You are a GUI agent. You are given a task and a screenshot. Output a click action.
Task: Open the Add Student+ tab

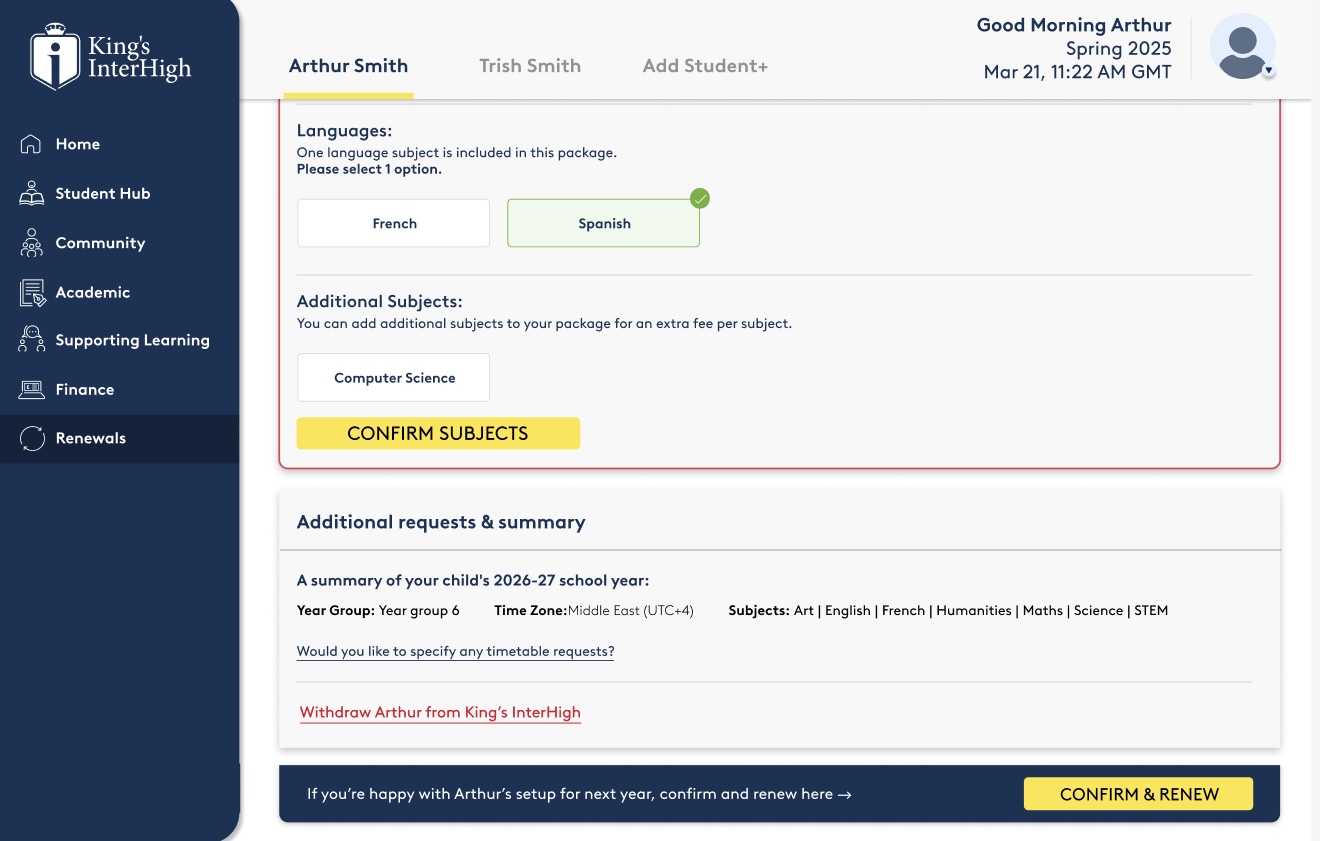tap(704, 66)
